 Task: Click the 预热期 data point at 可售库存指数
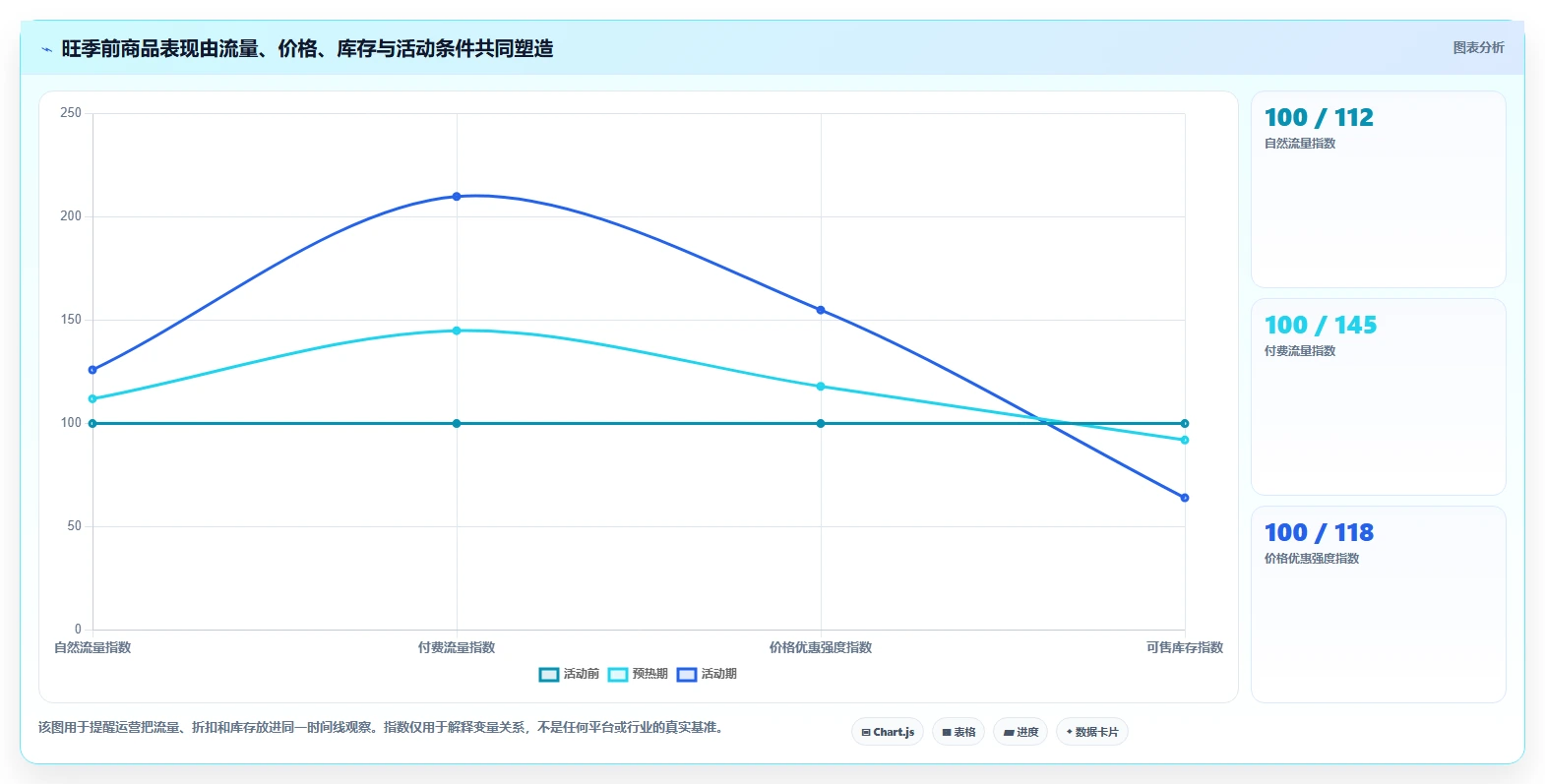1185,440
